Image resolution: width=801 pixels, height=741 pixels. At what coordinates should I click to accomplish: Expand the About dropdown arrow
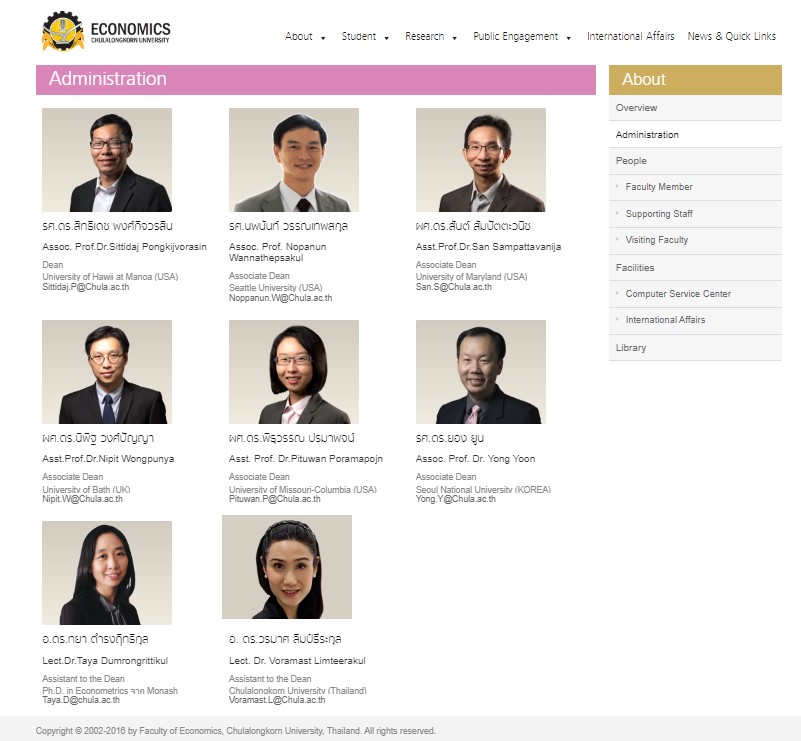(x=323, y=38)
